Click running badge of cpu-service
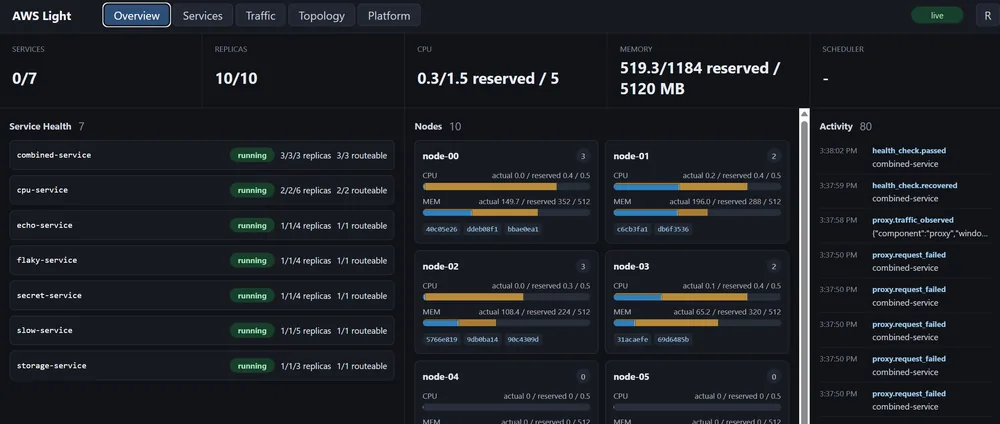This screenshot has width=1000, height=424. tap(252, 190)
